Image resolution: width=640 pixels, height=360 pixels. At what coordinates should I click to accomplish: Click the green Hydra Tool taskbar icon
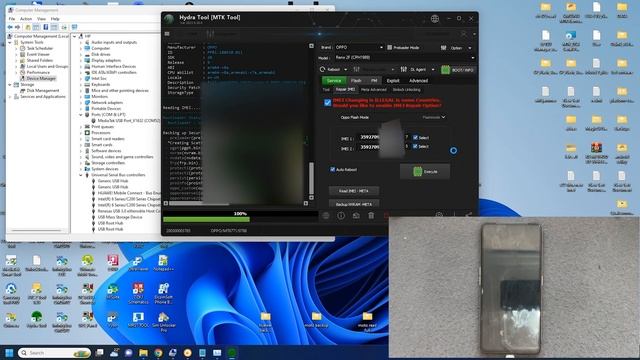point(232,352)
